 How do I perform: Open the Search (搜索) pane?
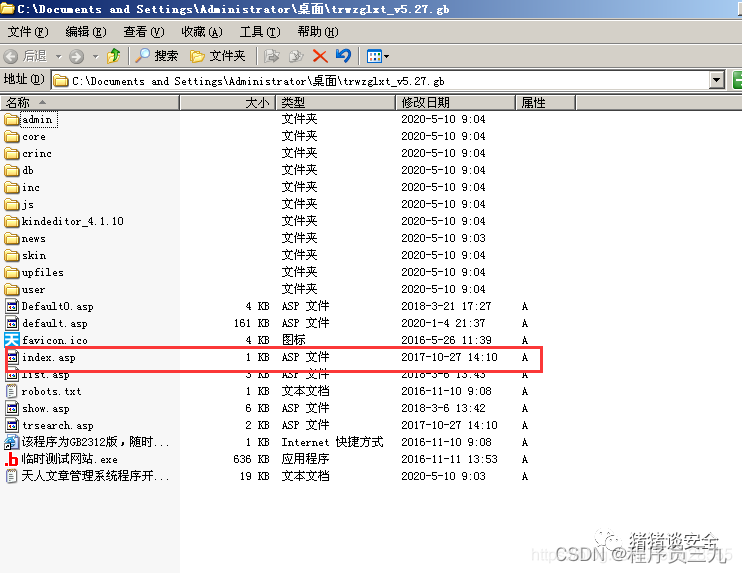tap(156, 56)
